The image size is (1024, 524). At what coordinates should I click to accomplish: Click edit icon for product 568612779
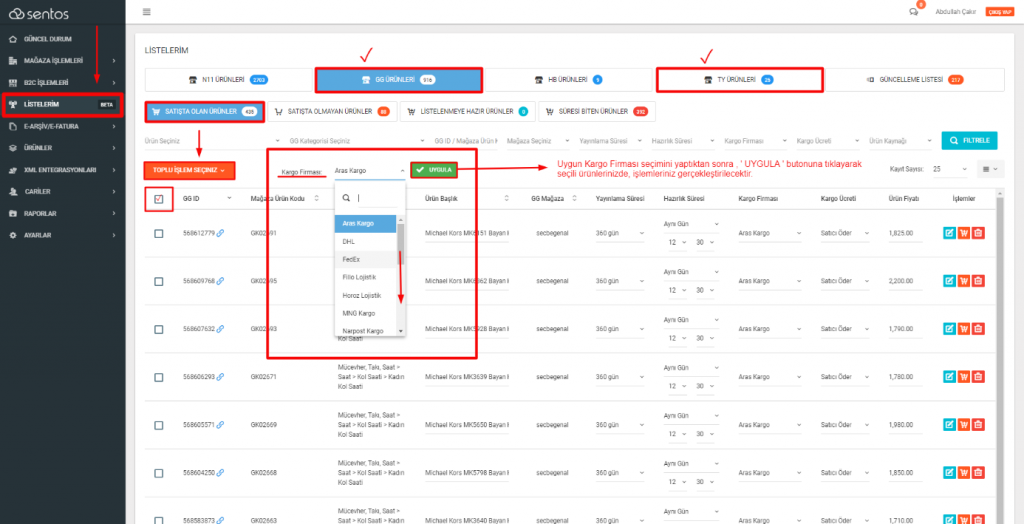tap(949, 233)
